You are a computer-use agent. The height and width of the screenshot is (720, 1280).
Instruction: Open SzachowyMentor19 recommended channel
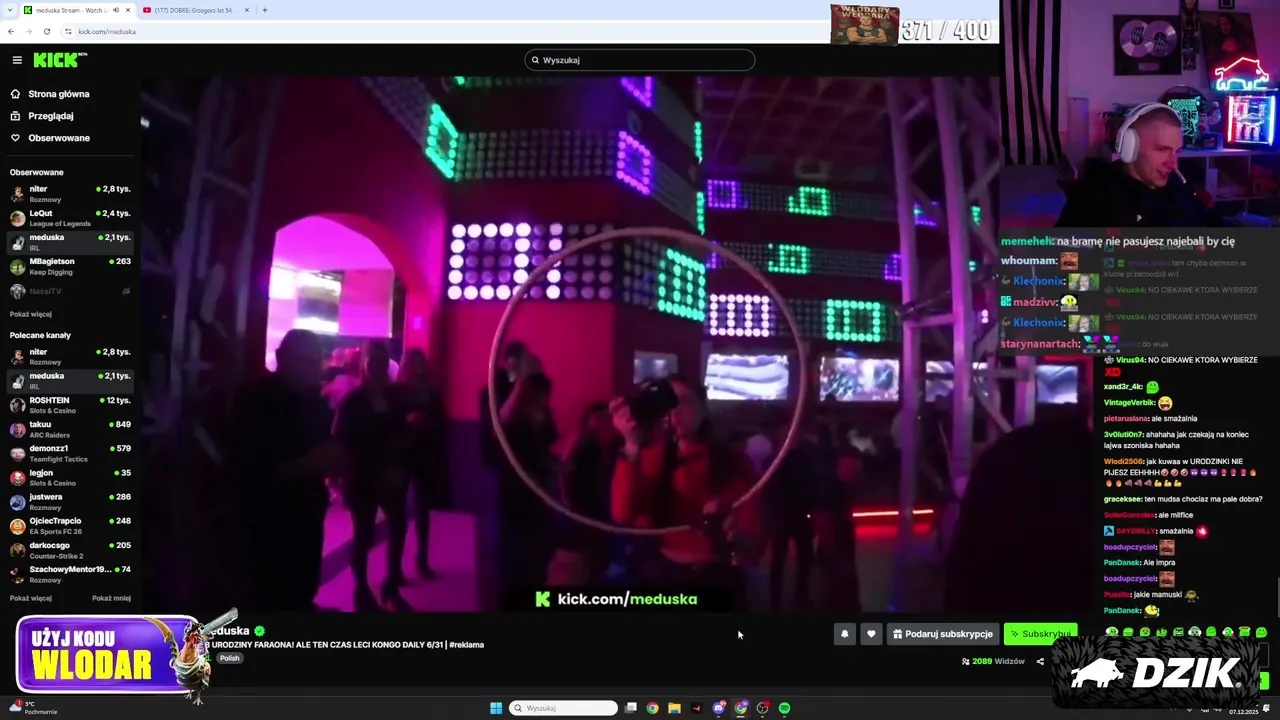70,573
